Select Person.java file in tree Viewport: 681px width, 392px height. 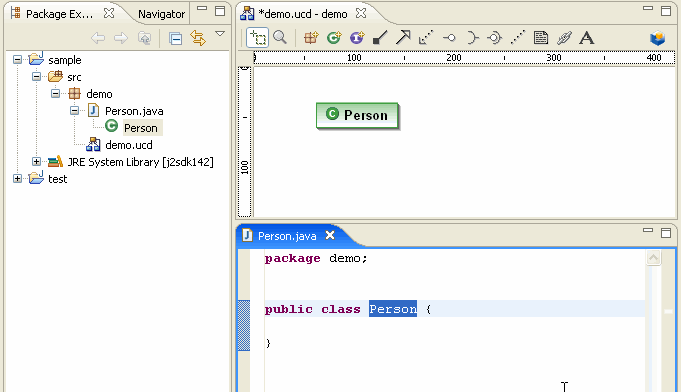134,111
